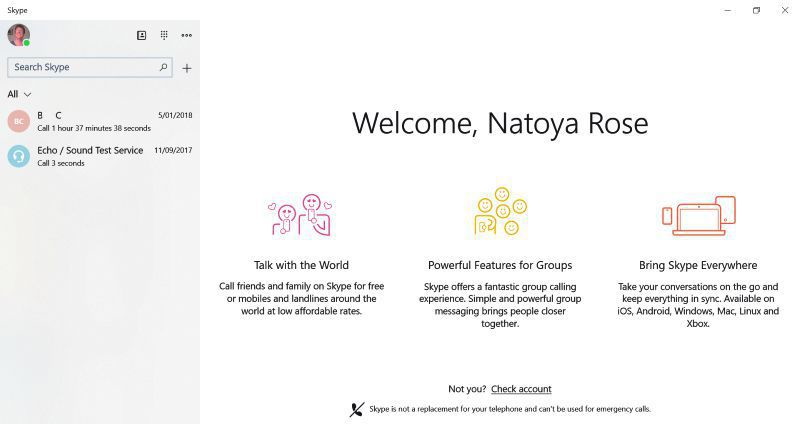Open the B C conversation
The image size is (800, 424).
[100, 121]
